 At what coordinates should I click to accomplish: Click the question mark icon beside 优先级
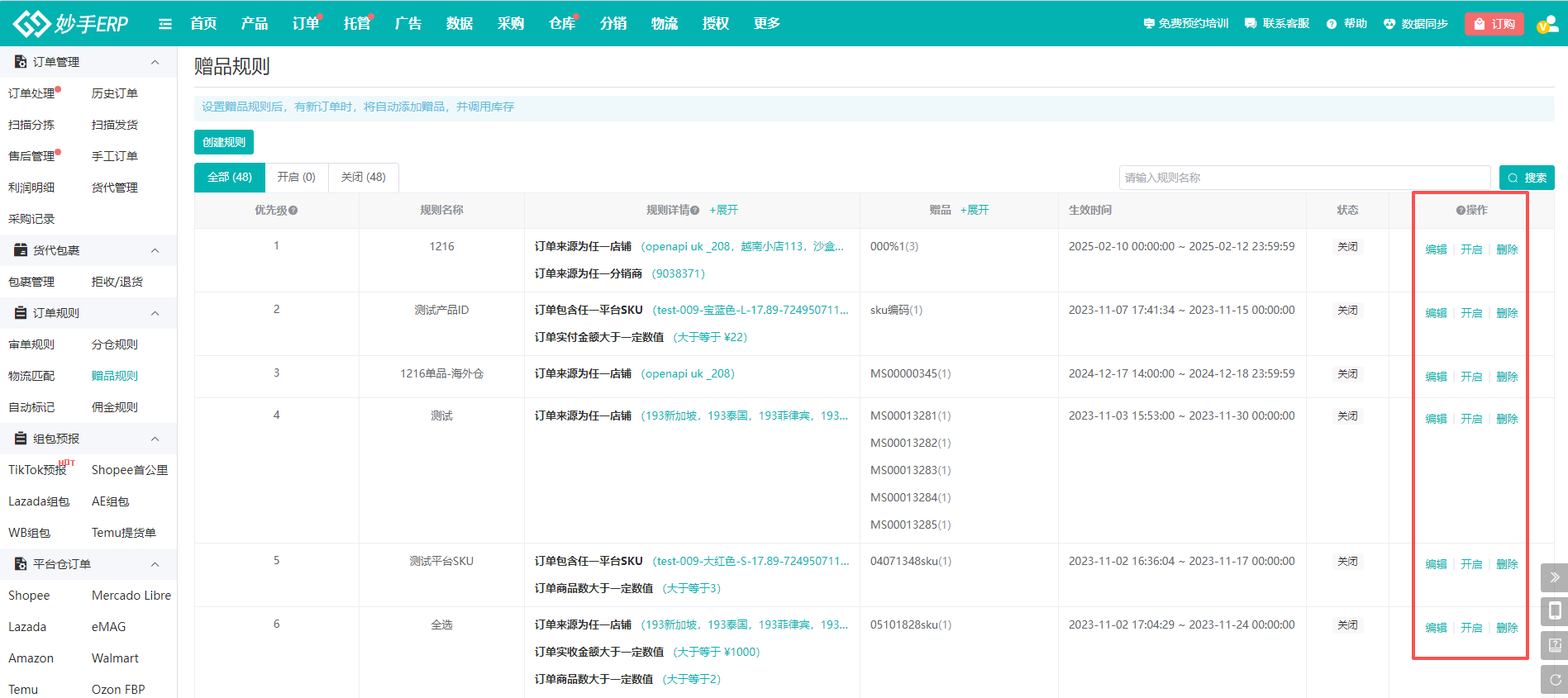293,211
